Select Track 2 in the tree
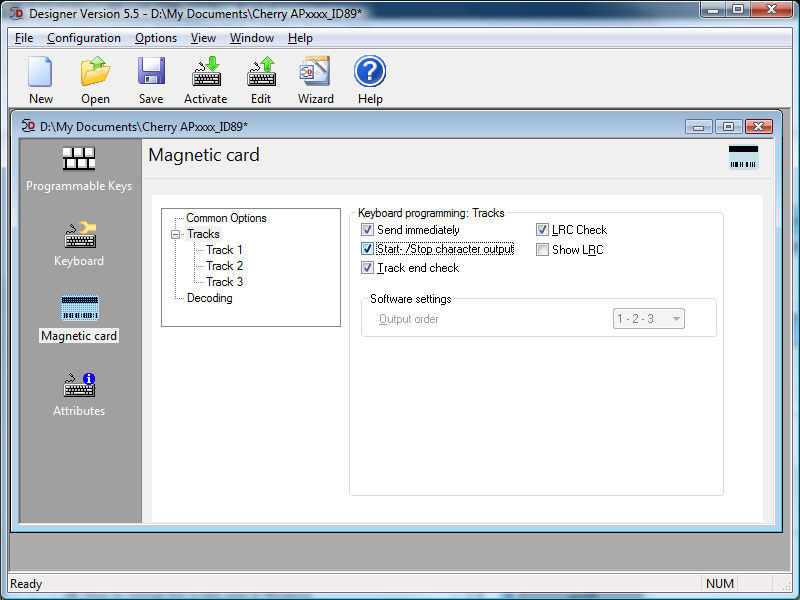This screenshot has width=800, height=600. point(224,266)
